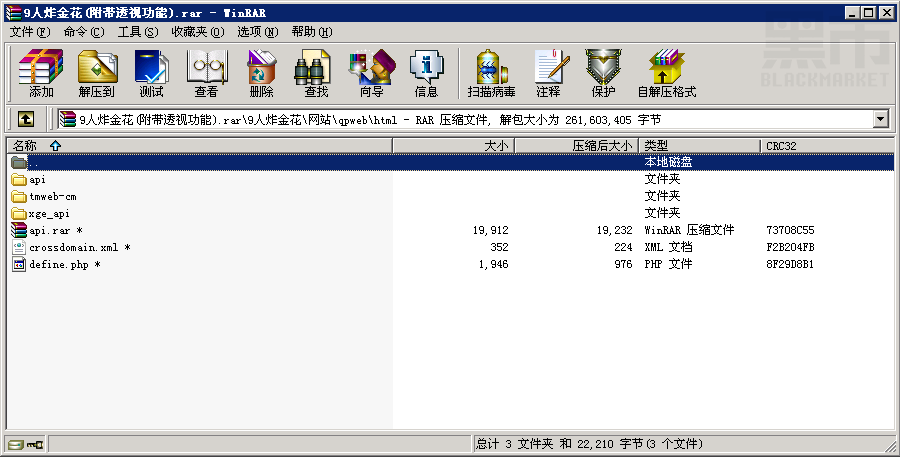Run the 测试 (Test) archive tool
Image resolution: width=900 pixels, height=457 pixels.
click(151, 73)
